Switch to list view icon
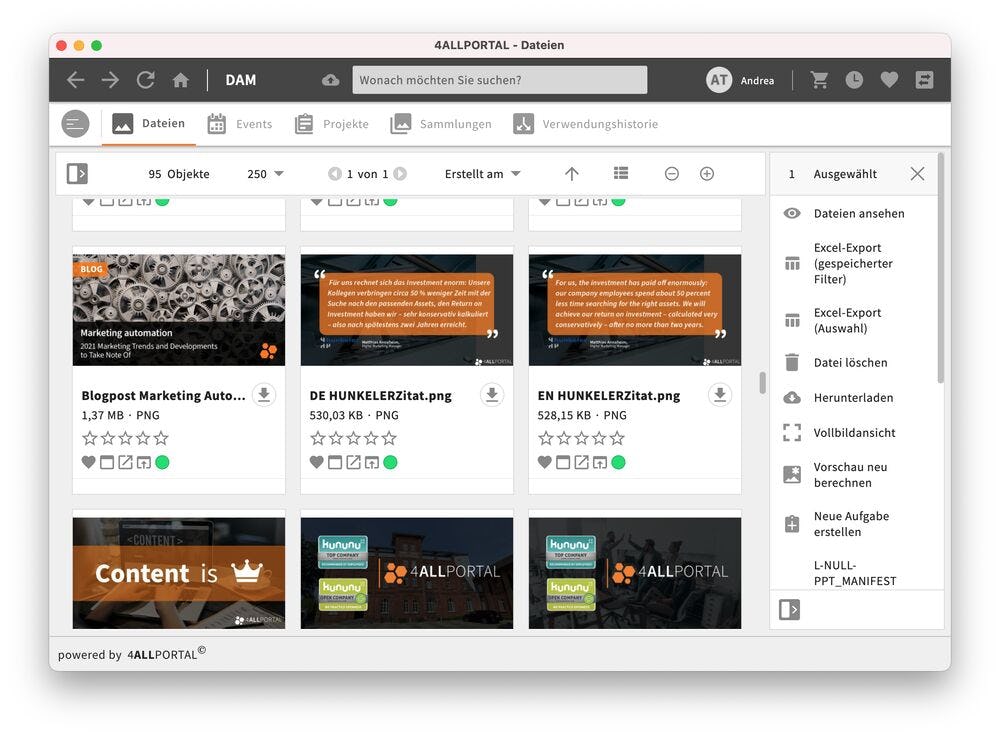This screenshot has height=736, width=1000. pos(621,173)
